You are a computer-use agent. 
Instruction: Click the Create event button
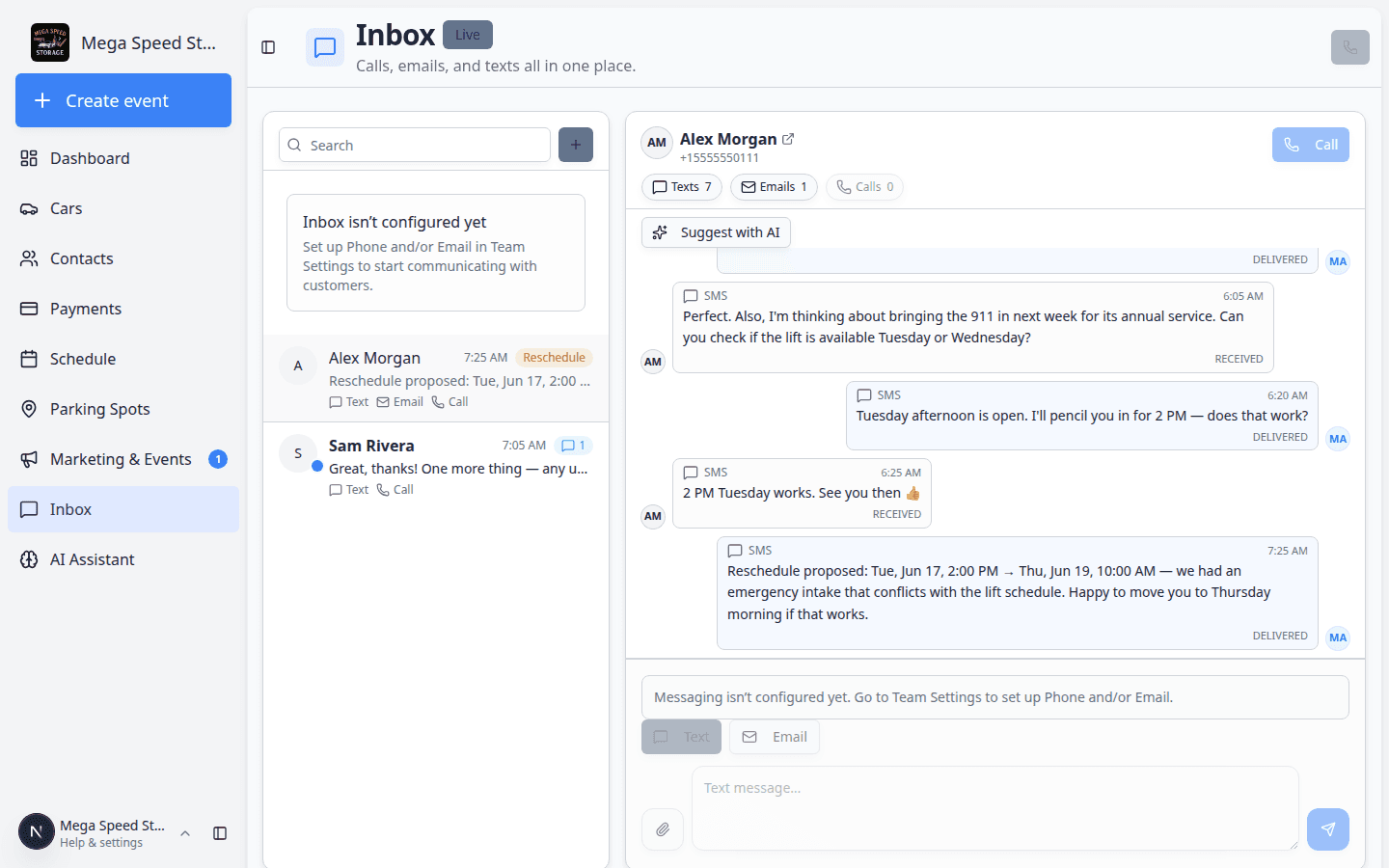[x=123, y=100]
